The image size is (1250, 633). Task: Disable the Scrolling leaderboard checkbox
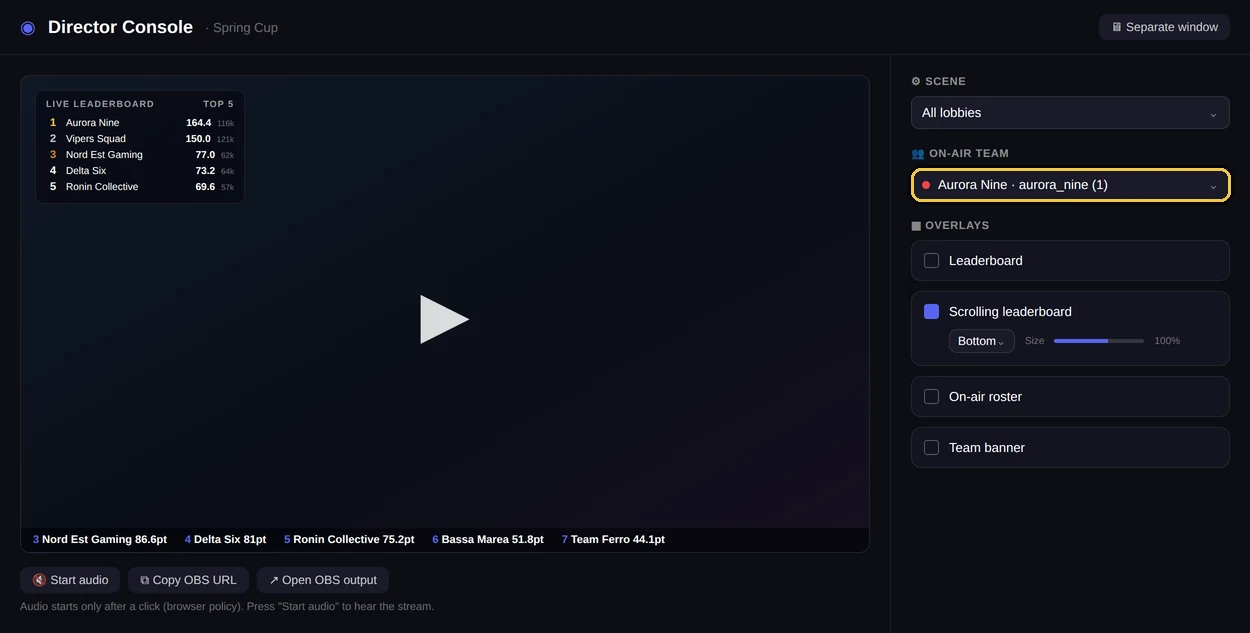[x=931, y=312]
